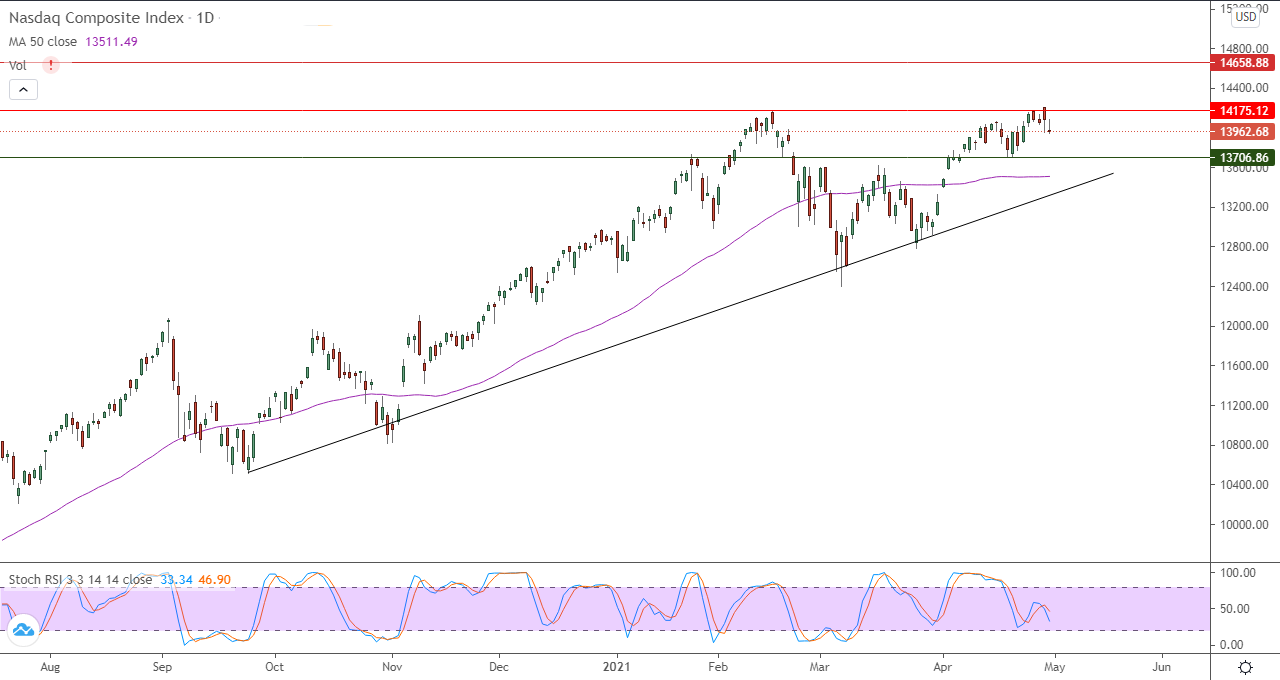Click the 1D interval label
This screenshot has width=1280, height=680.
click(205, 18)
